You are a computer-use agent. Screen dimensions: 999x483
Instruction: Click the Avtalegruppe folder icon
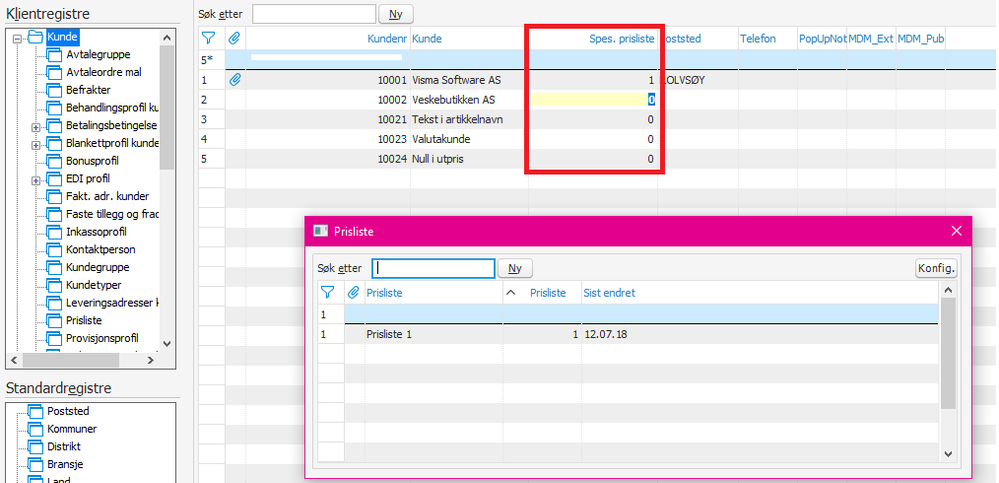55,55
